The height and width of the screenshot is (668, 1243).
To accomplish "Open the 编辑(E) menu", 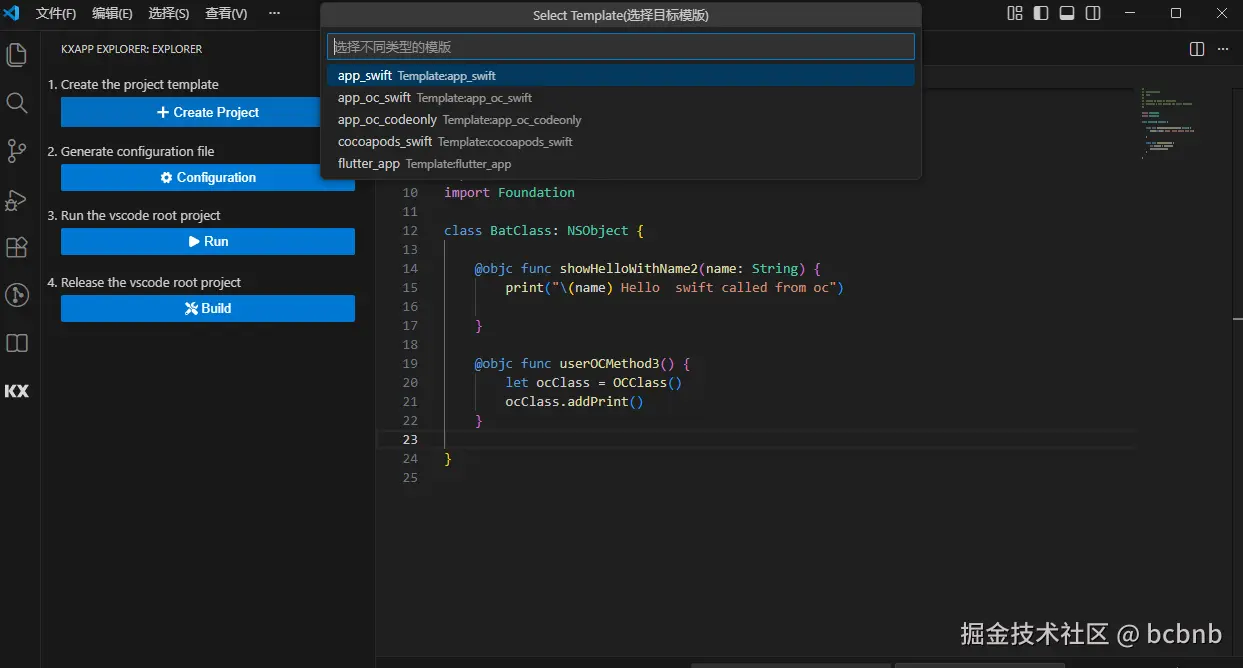I will (112, 14).
